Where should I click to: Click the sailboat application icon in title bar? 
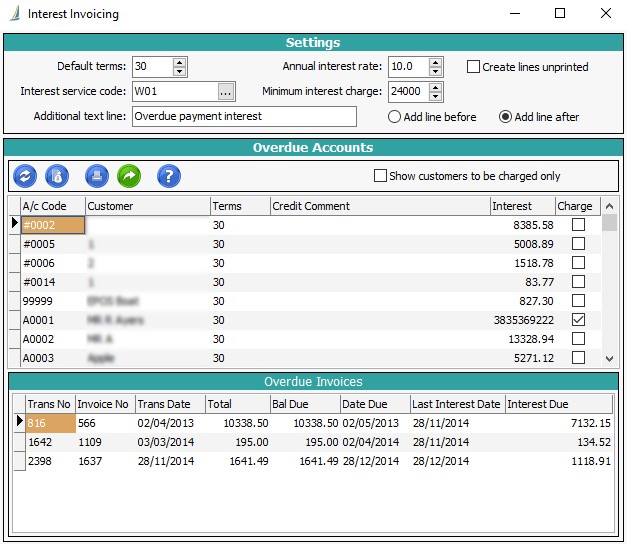(x=14, y=14)
